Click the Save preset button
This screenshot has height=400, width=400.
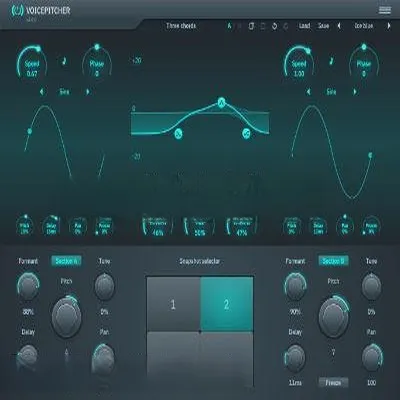click(323, 26)
